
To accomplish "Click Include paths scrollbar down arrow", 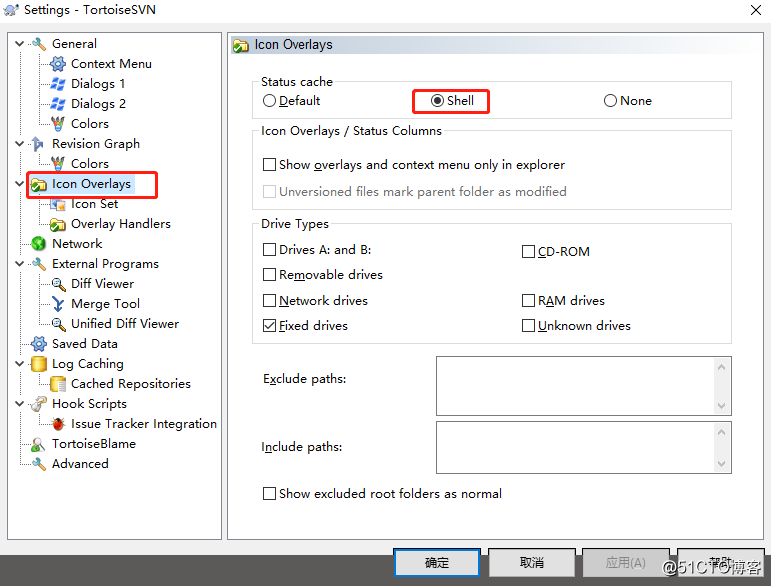I will coord(721,464).
